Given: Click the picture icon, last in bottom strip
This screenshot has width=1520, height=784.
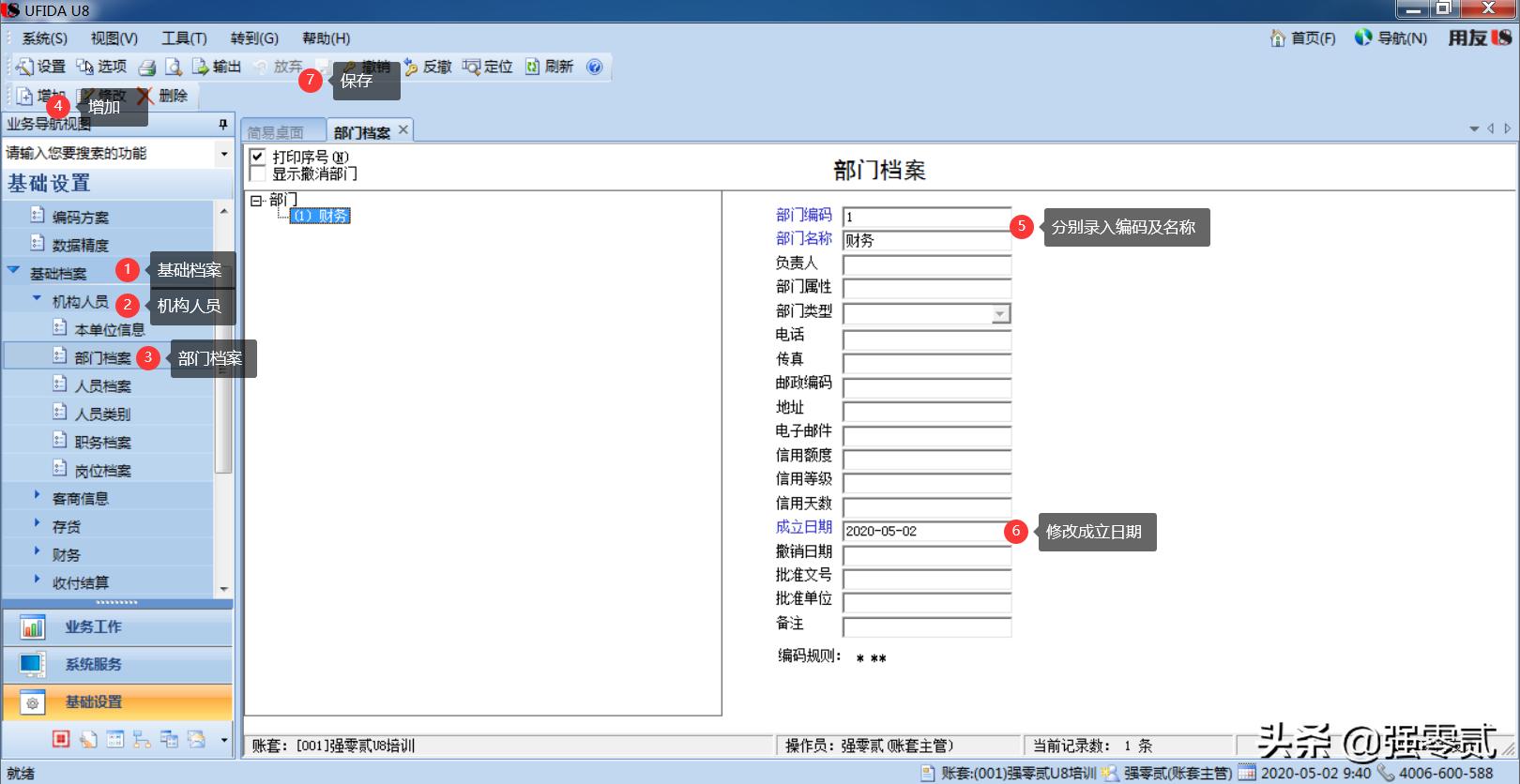Looking at the screenshot, I should tap(196, 739).
